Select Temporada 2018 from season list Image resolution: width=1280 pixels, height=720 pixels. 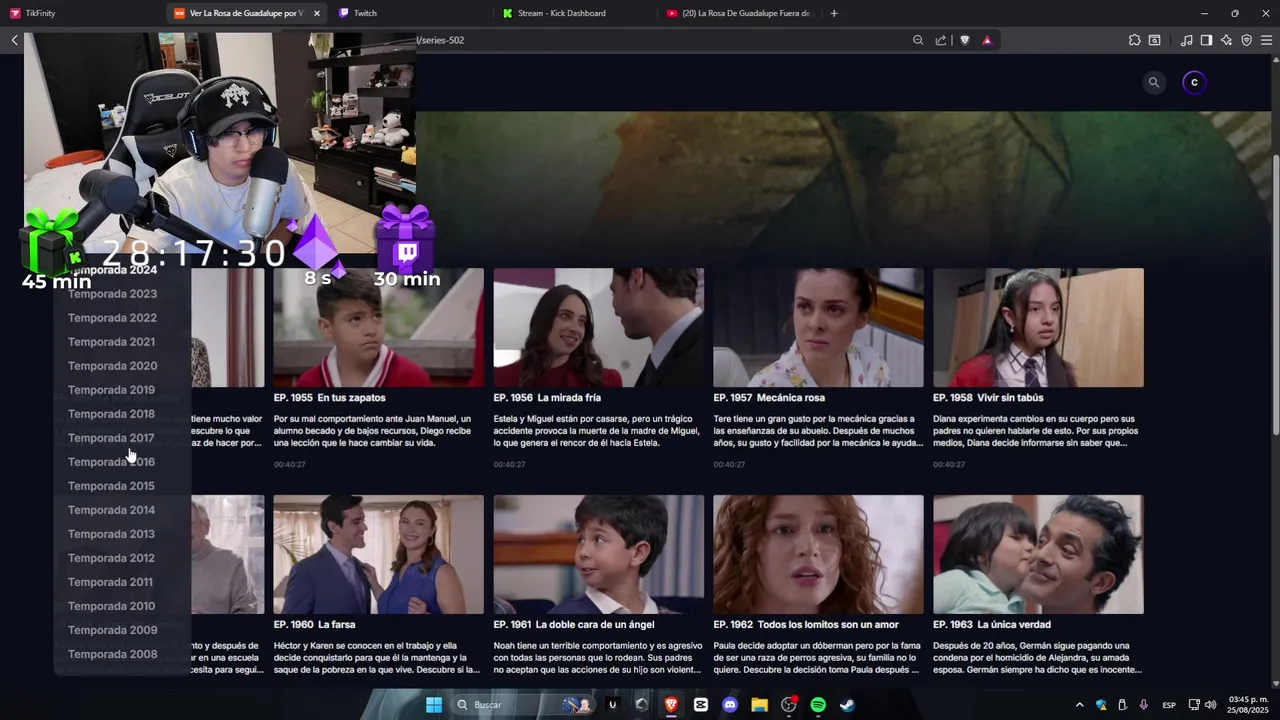[x=112, y=414]
